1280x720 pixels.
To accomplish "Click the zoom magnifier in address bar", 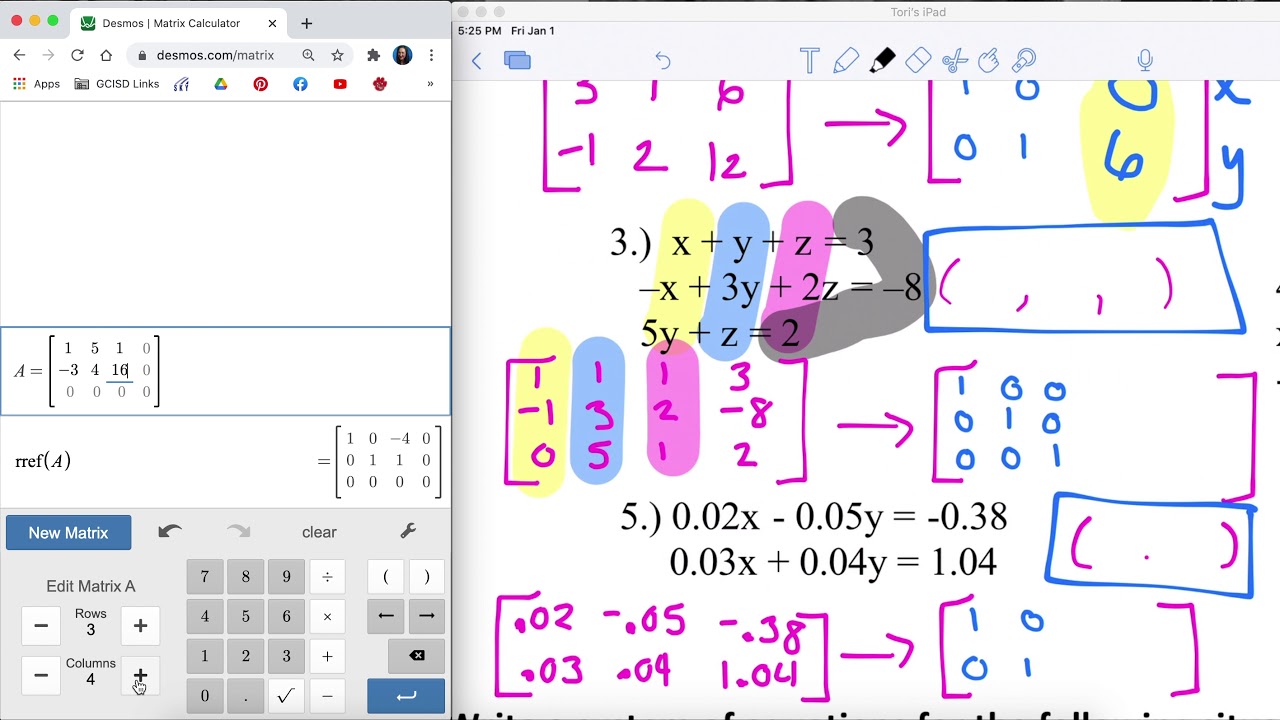I will [x=308, y=56].
